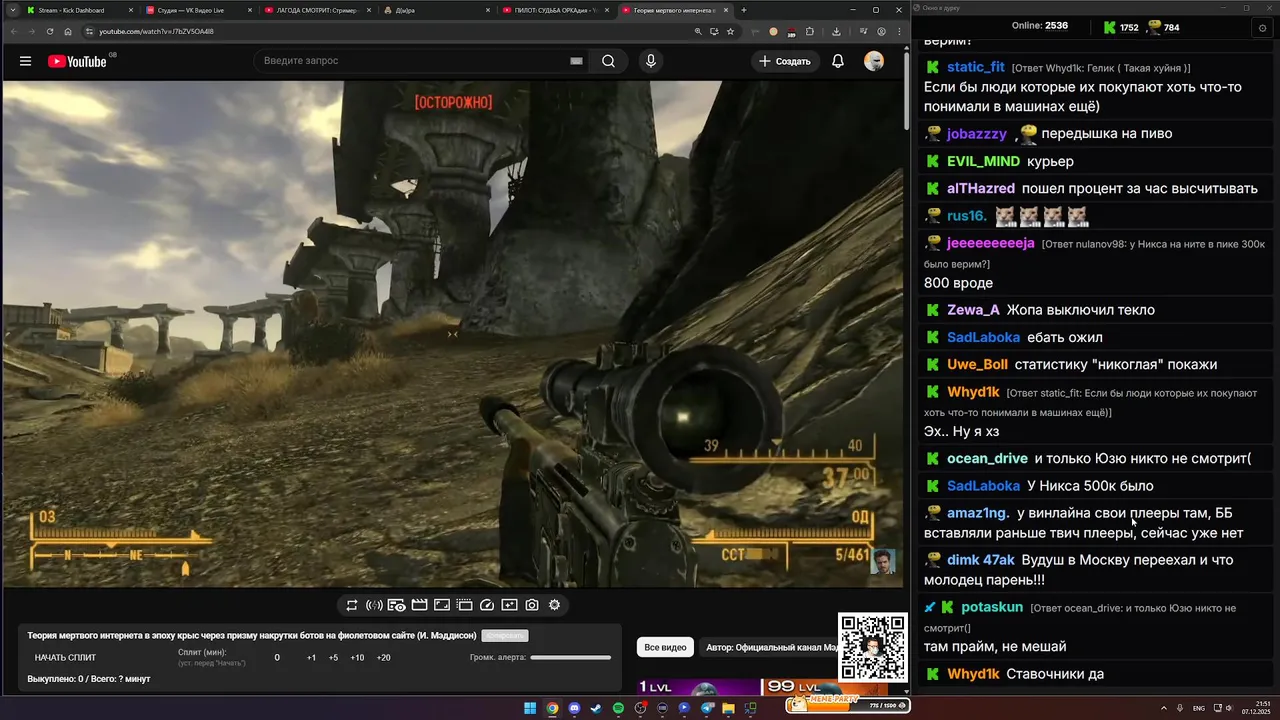Image resolution: width=1280 pixels, height=720 pixels.
Task: Switch to ЛАГОДА СМОТРИТ browser tab
Action: (x=316, y=10)
